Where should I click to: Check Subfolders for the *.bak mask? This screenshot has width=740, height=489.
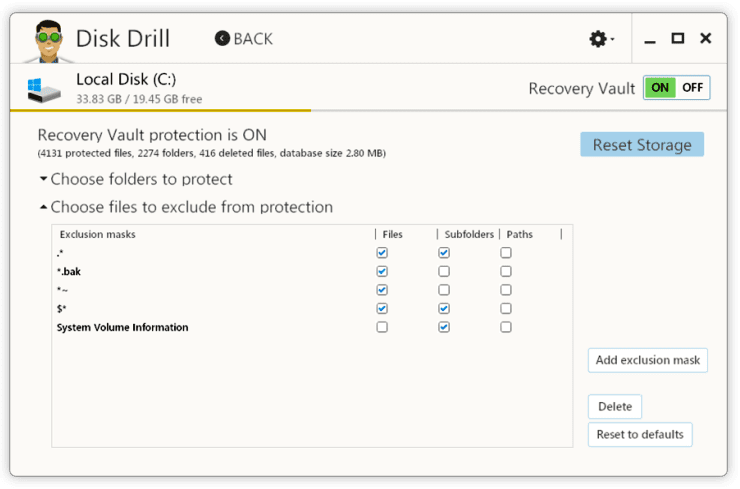(x=444, y=272)
